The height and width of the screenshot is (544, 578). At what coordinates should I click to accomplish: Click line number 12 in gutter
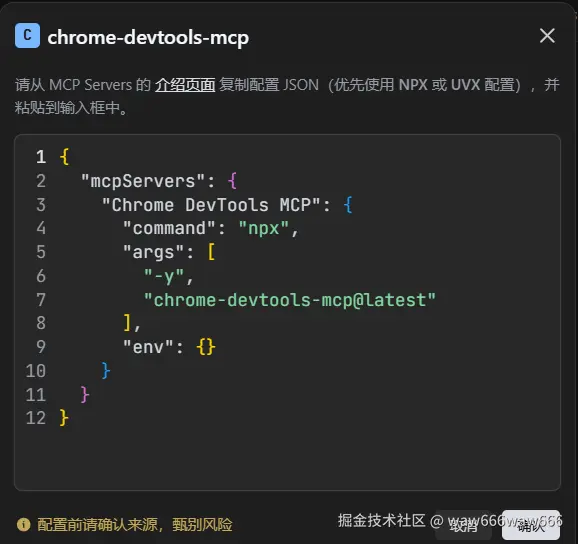(36, 418)
